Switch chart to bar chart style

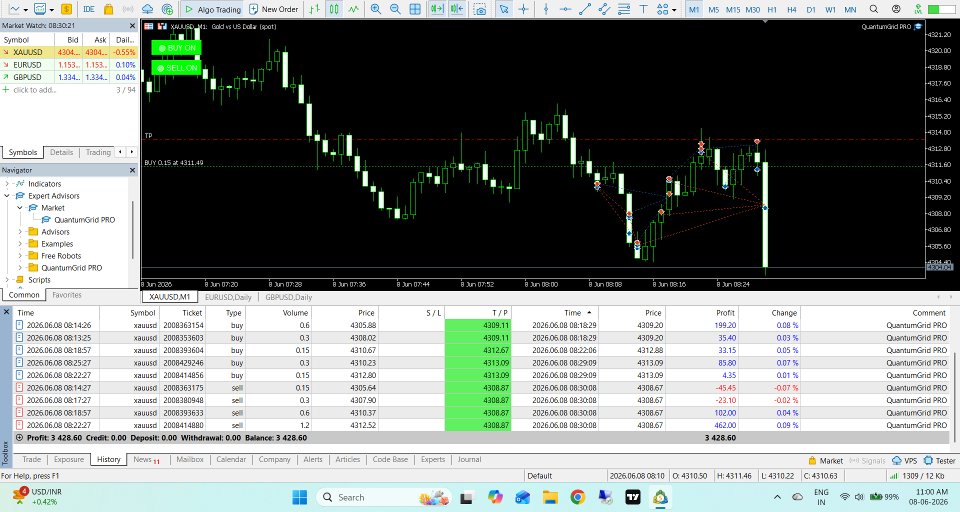[x=315, y=9]
